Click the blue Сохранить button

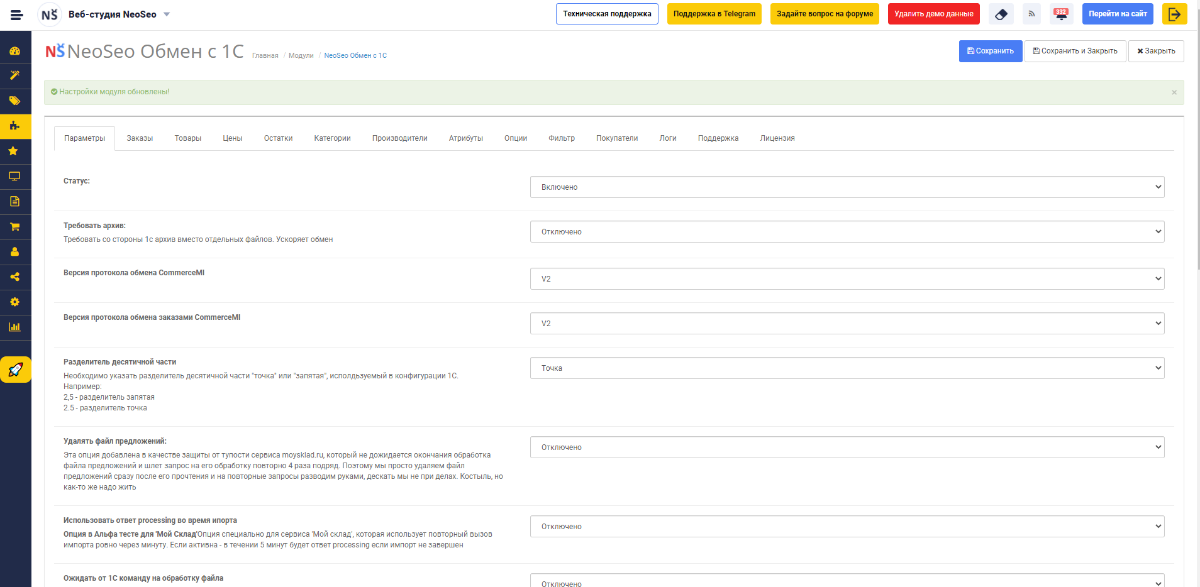990,51
